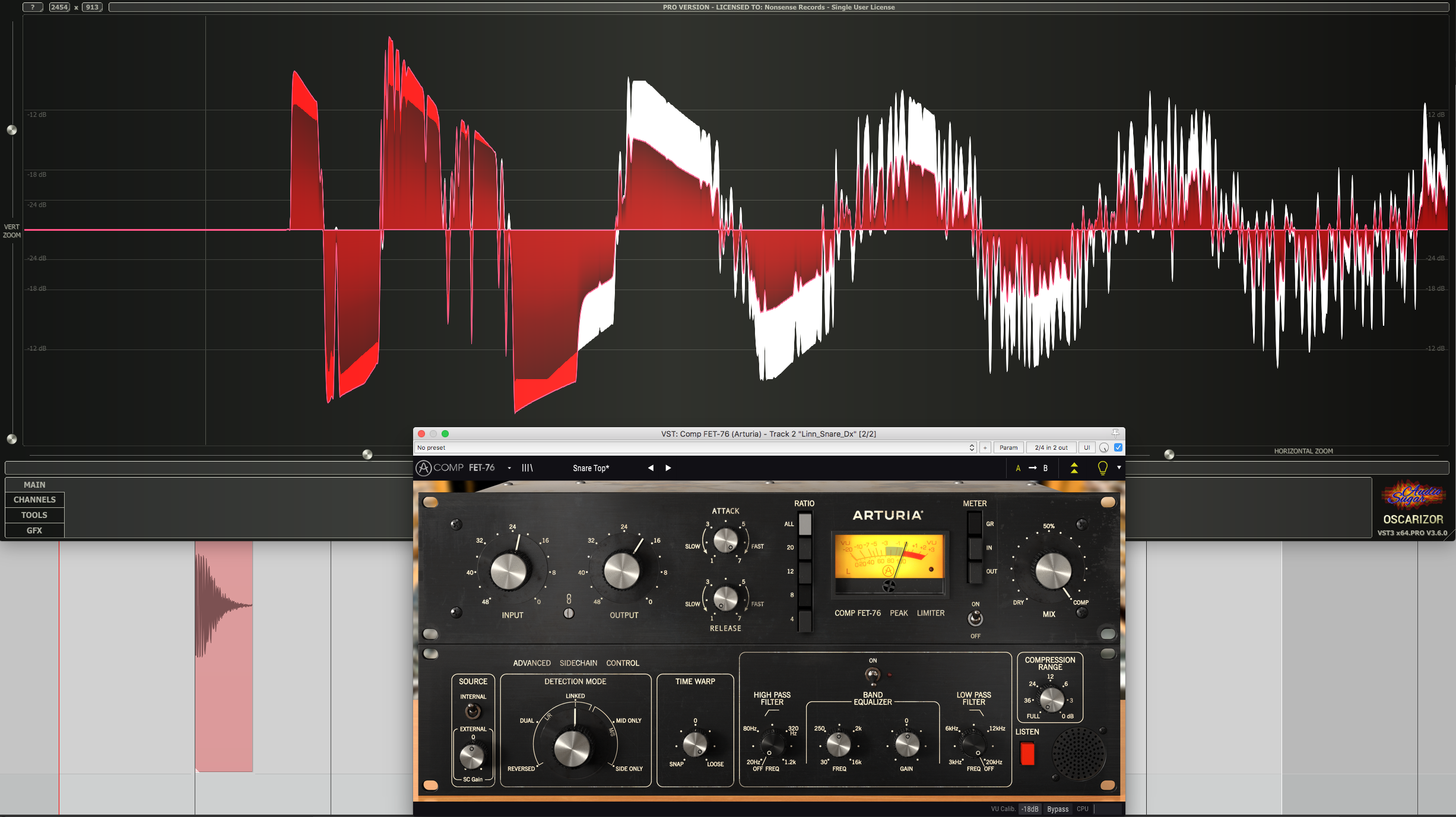The image size is (1456, 817).
Task: Open the Arturia preset library browser icon
Action: [x=527, y=468]
